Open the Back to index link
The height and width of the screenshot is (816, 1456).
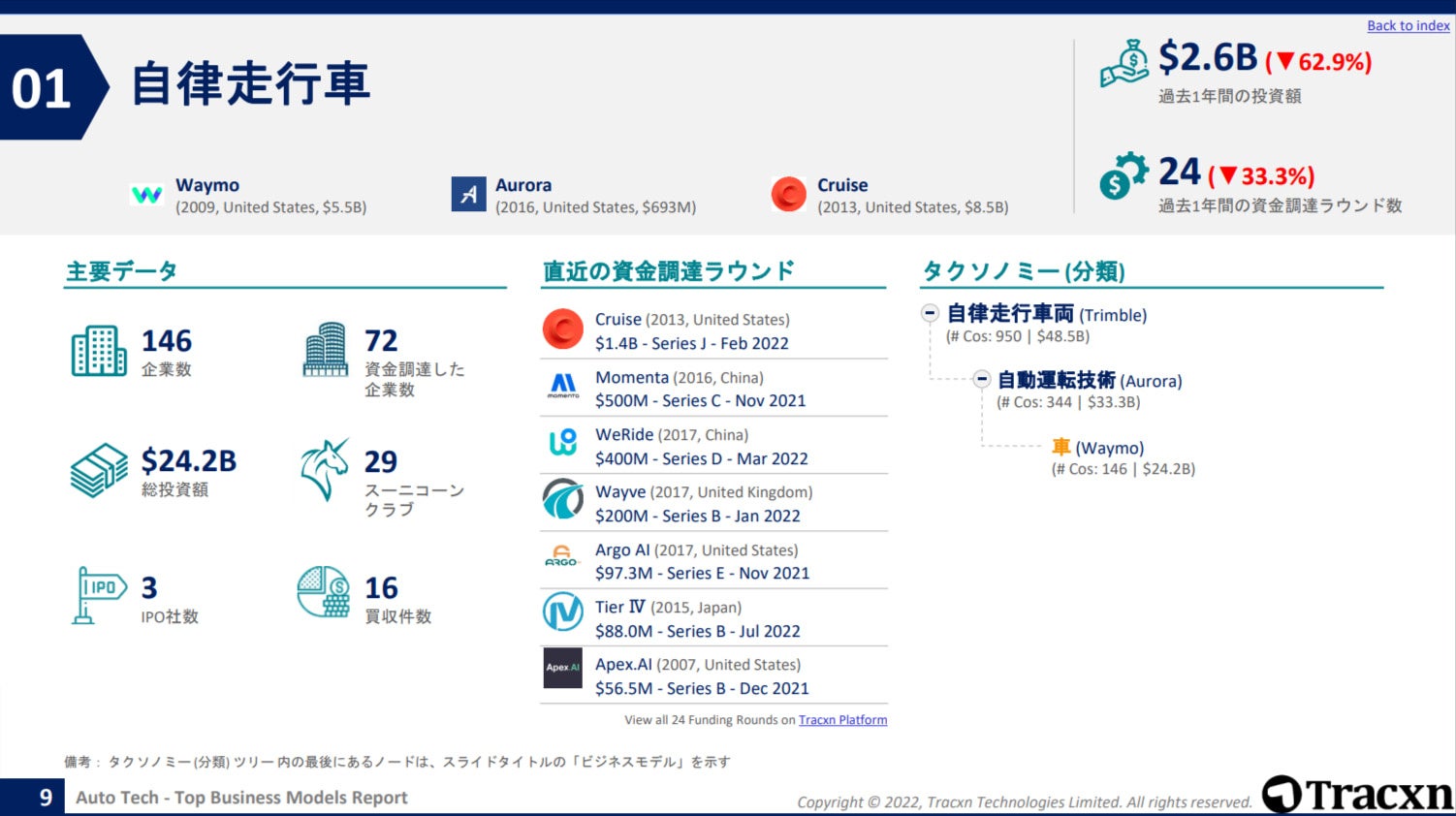coord(1409,26)
